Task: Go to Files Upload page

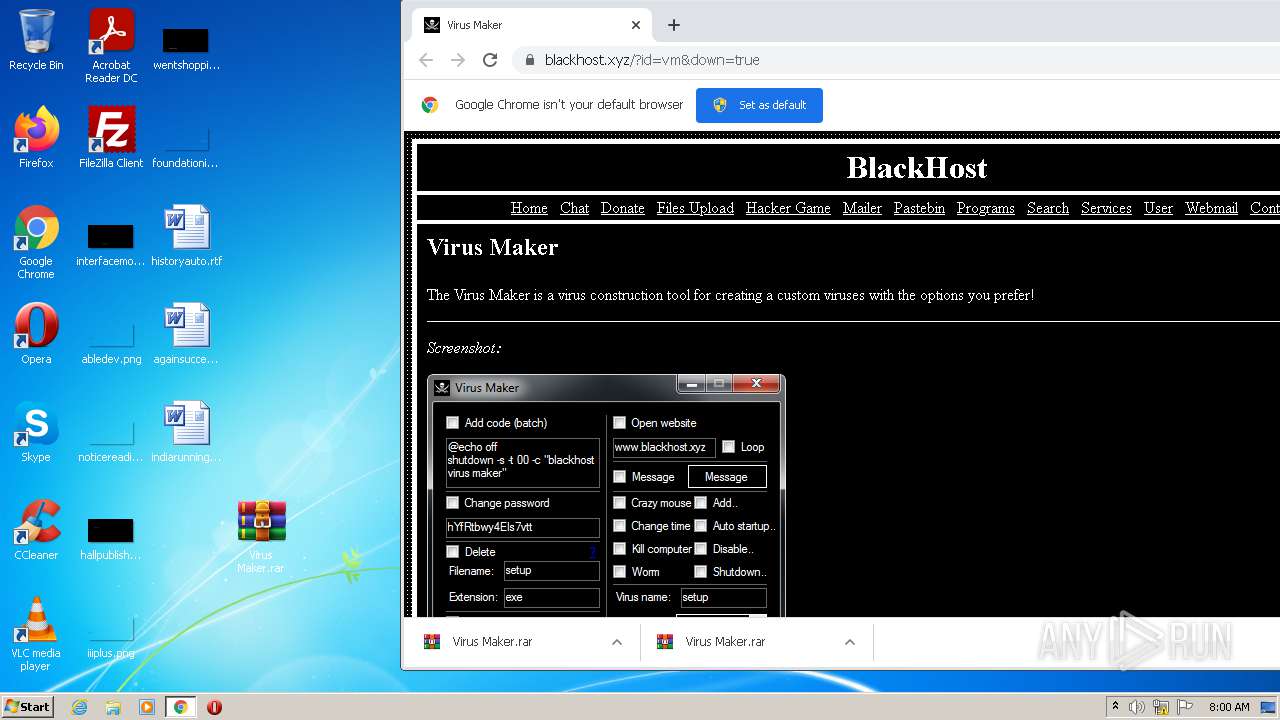Action: (695, 208)
